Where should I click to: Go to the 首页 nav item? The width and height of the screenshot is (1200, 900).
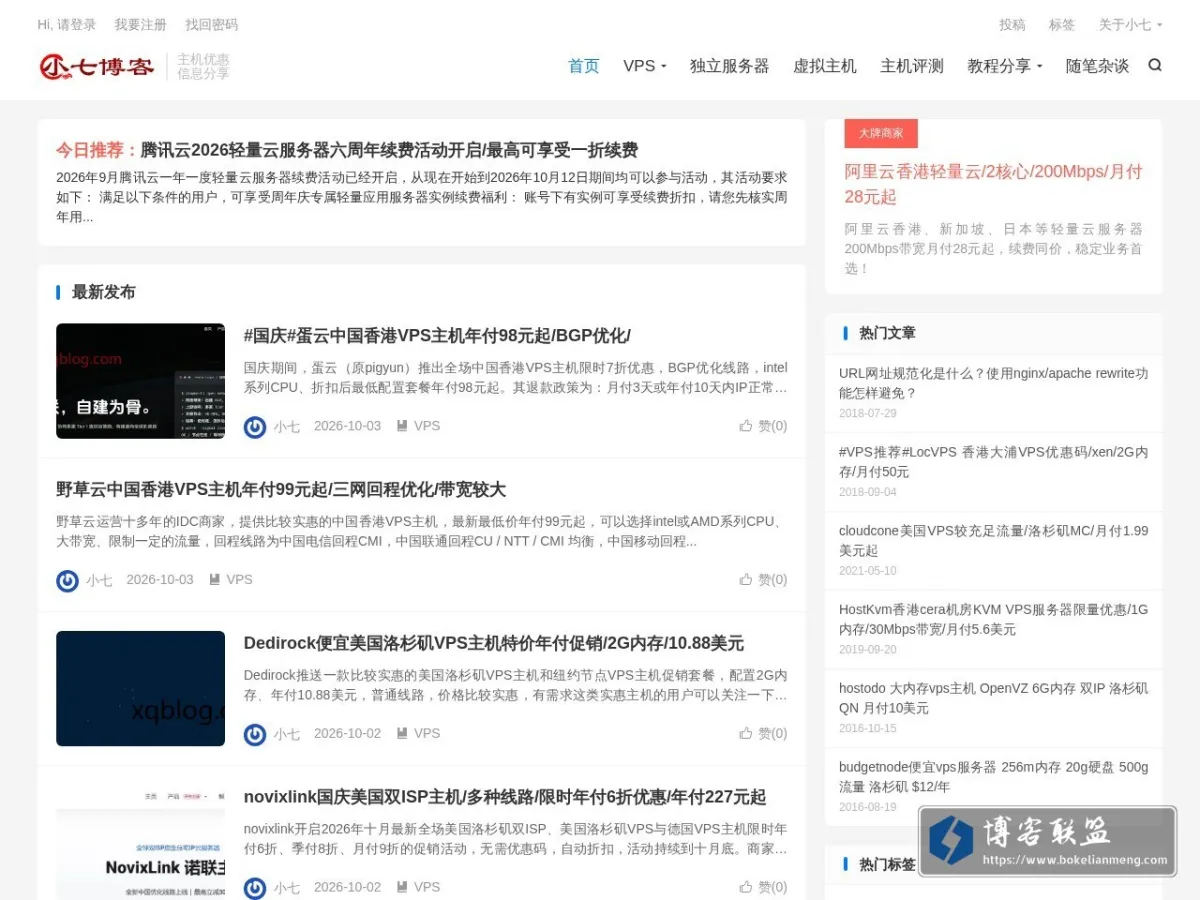tap(584, 66)
